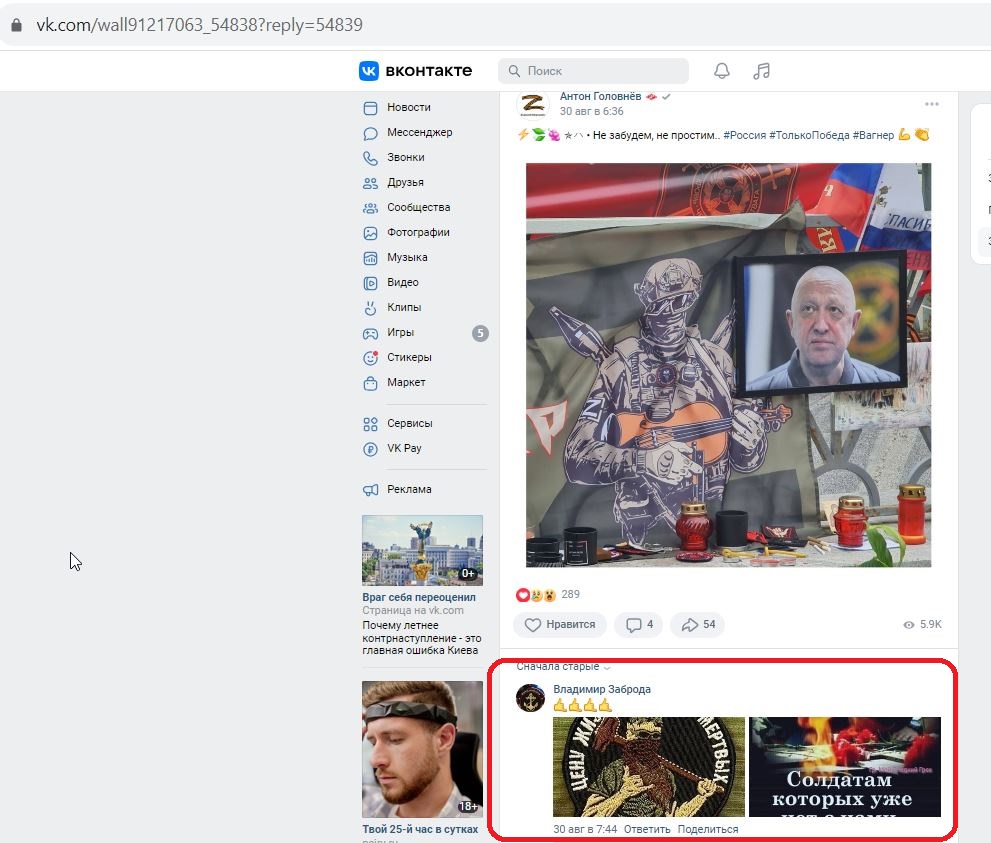
Task: Open the post options three-dots menu
Action: (931, 104)
